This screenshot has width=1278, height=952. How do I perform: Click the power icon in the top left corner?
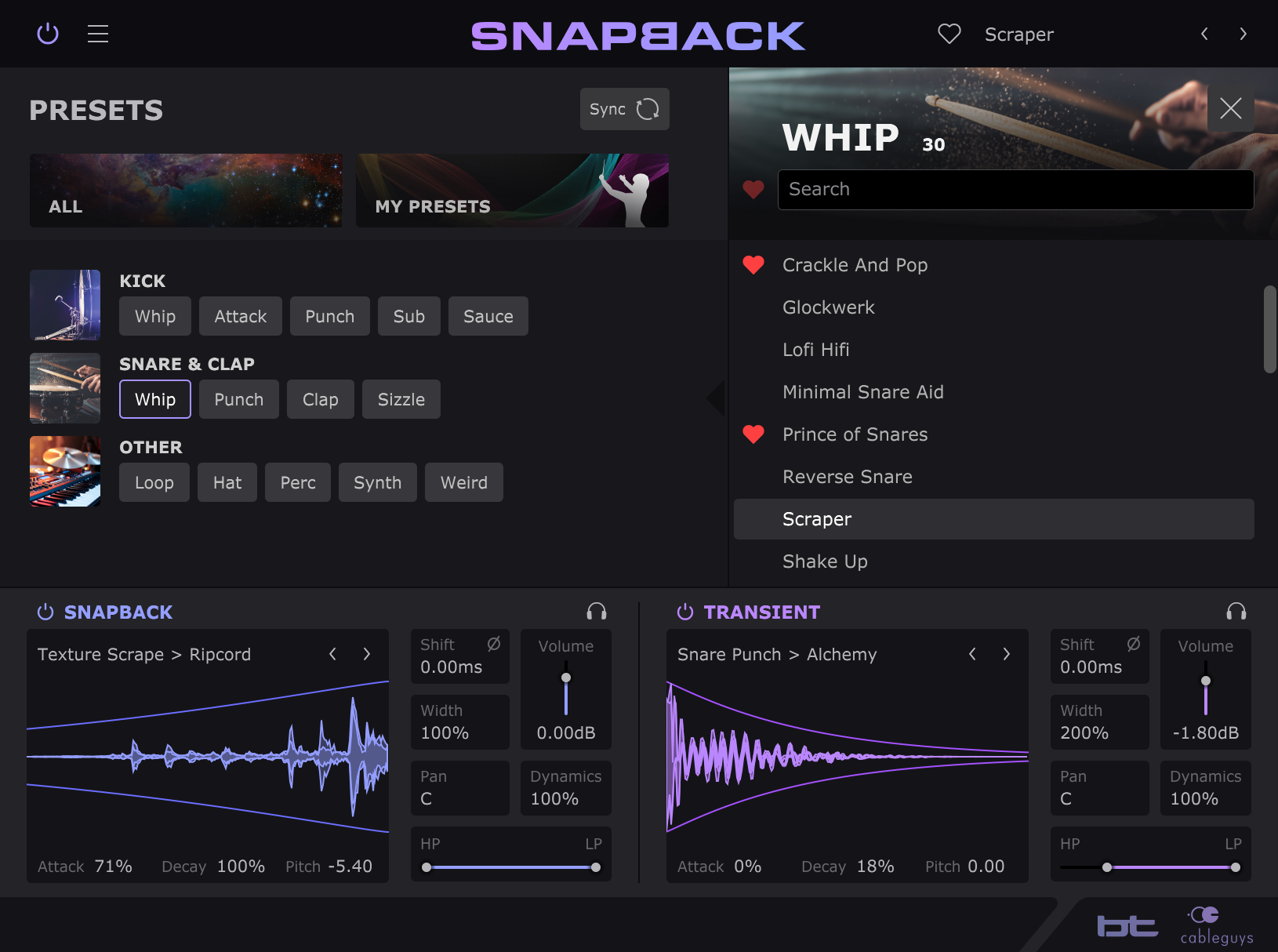(x=47, y=34)
